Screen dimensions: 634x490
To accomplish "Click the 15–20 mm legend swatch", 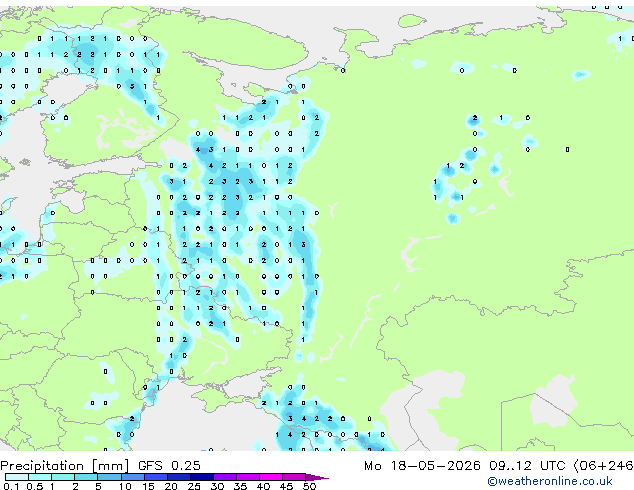I will tap(156, 477).
